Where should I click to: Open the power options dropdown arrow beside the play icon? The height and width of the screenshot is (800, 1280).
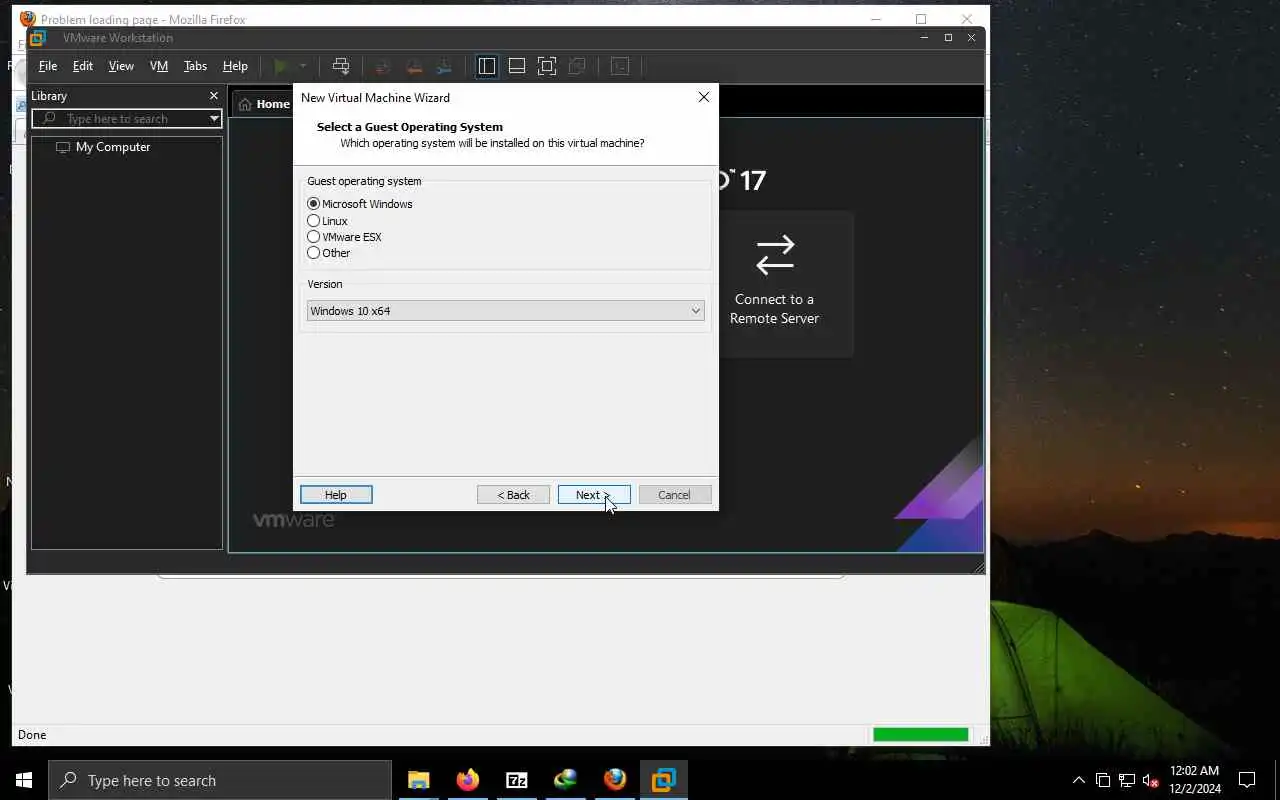(303, 66)
